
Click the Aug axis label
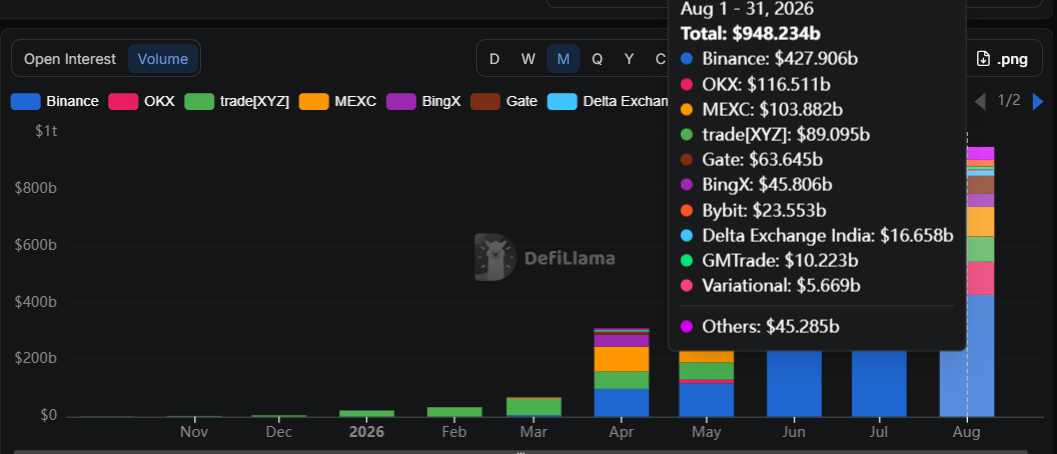967,432
